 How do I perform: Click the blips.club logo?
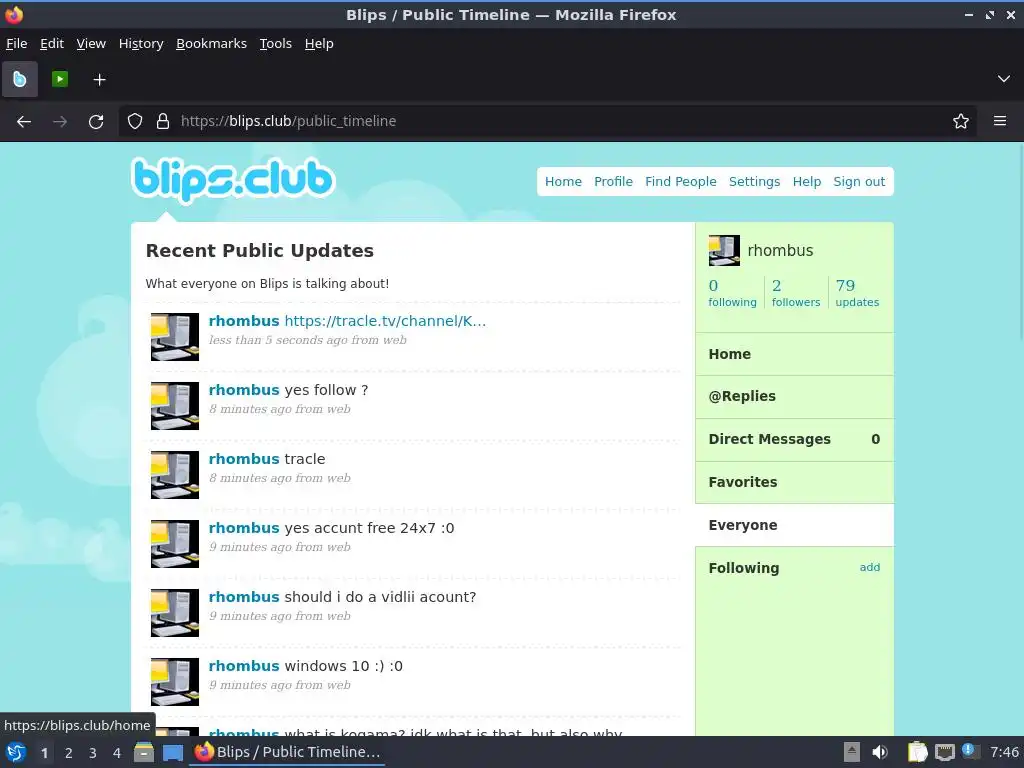click(x=233, y=179)
